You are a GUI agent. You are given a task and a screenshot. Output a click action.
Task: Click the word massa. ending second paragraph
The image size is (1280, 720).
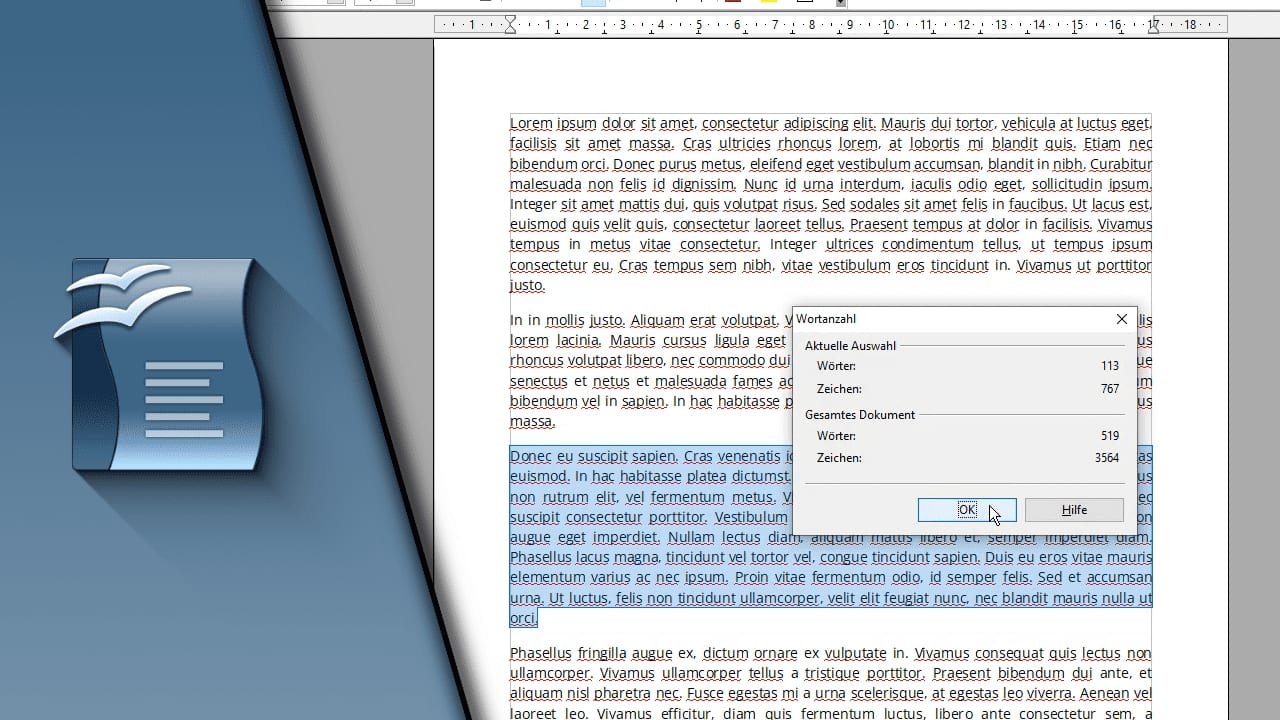click(x=532, y=422)
